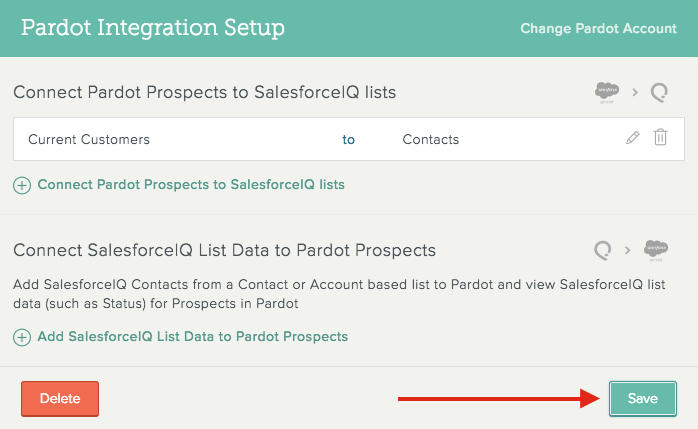The image size is (698, 429).
Task: Click the chevron between Q and cloud icons
Action: [627, 251]
